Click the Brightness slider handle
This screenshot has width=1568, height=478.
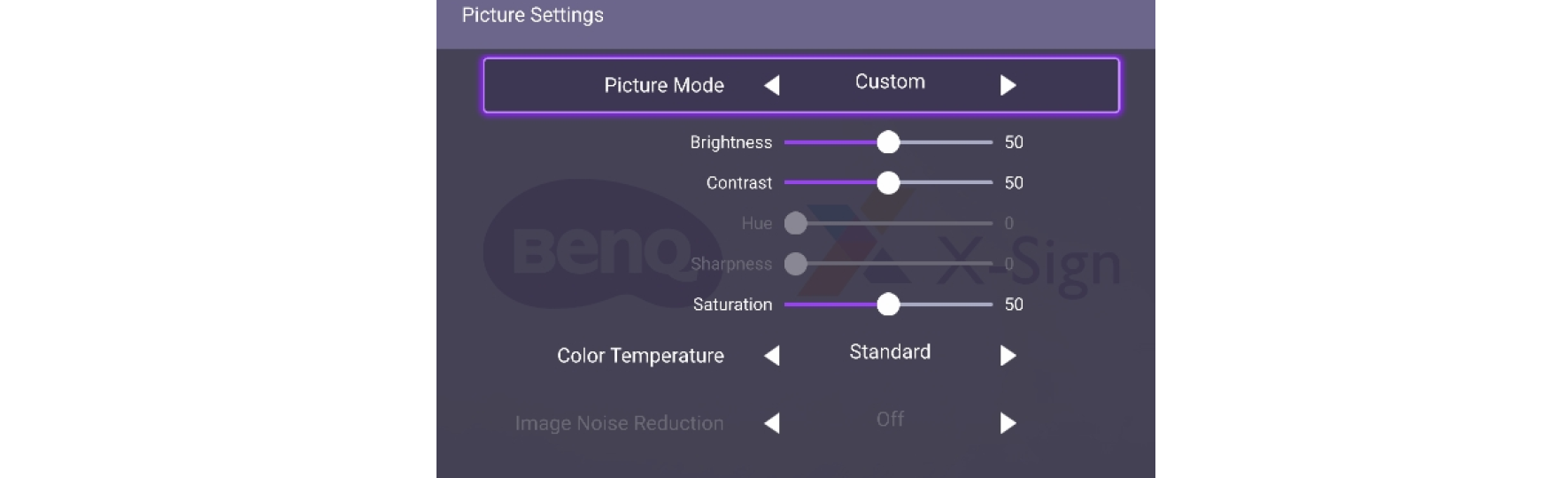point(888,143)
